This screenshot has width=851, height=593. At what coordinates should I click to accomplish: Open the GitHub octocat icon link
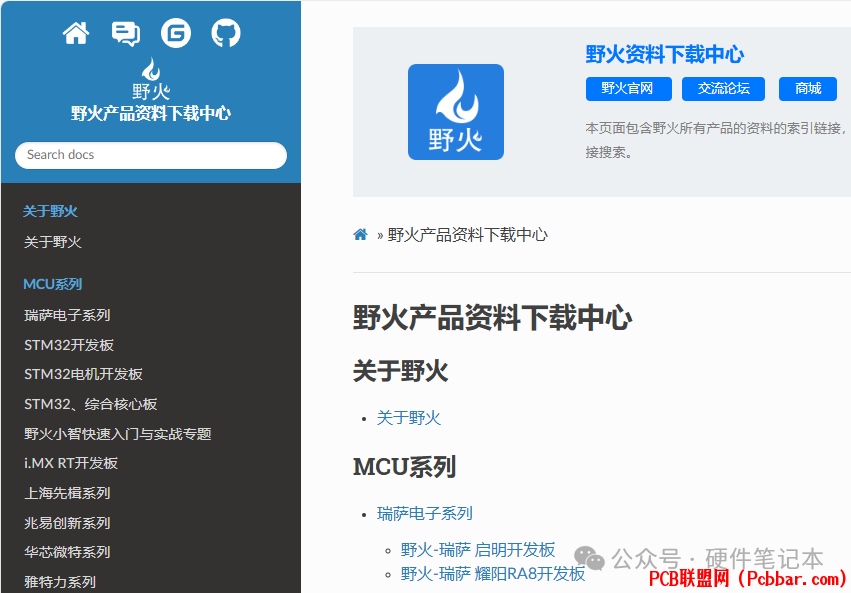tap(226, 33)
